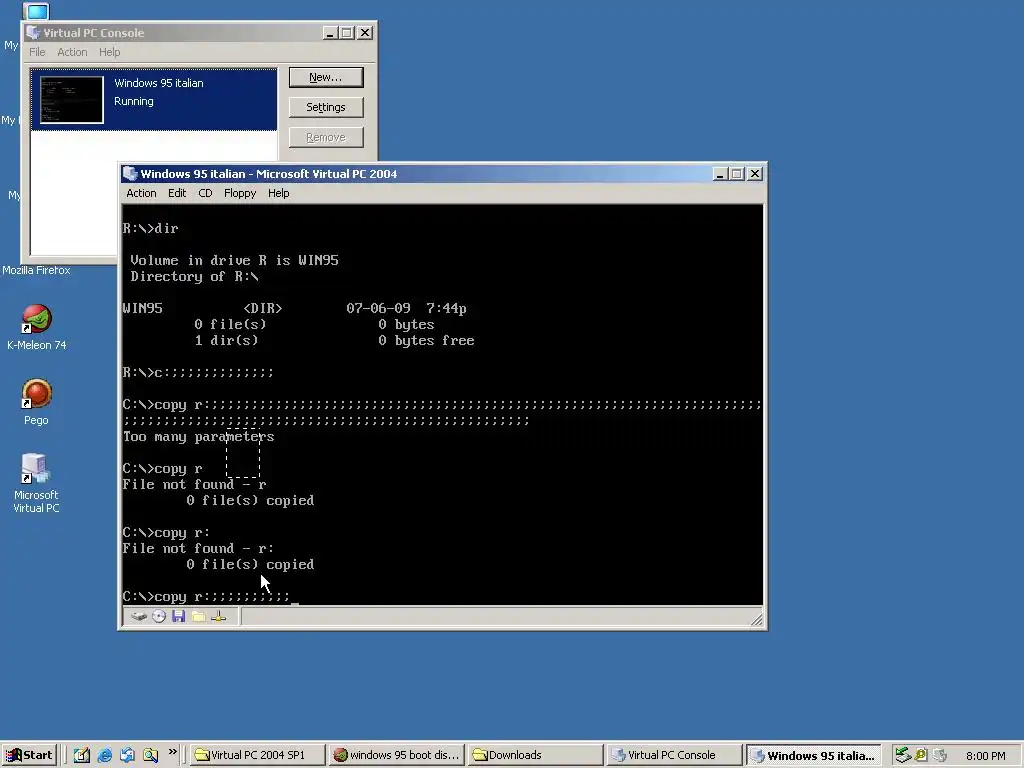Image resolution: width=1024 pixels, height=768 pixels.
Task: Click the network adapter icon in VM status bar
Action: [219, 616]
